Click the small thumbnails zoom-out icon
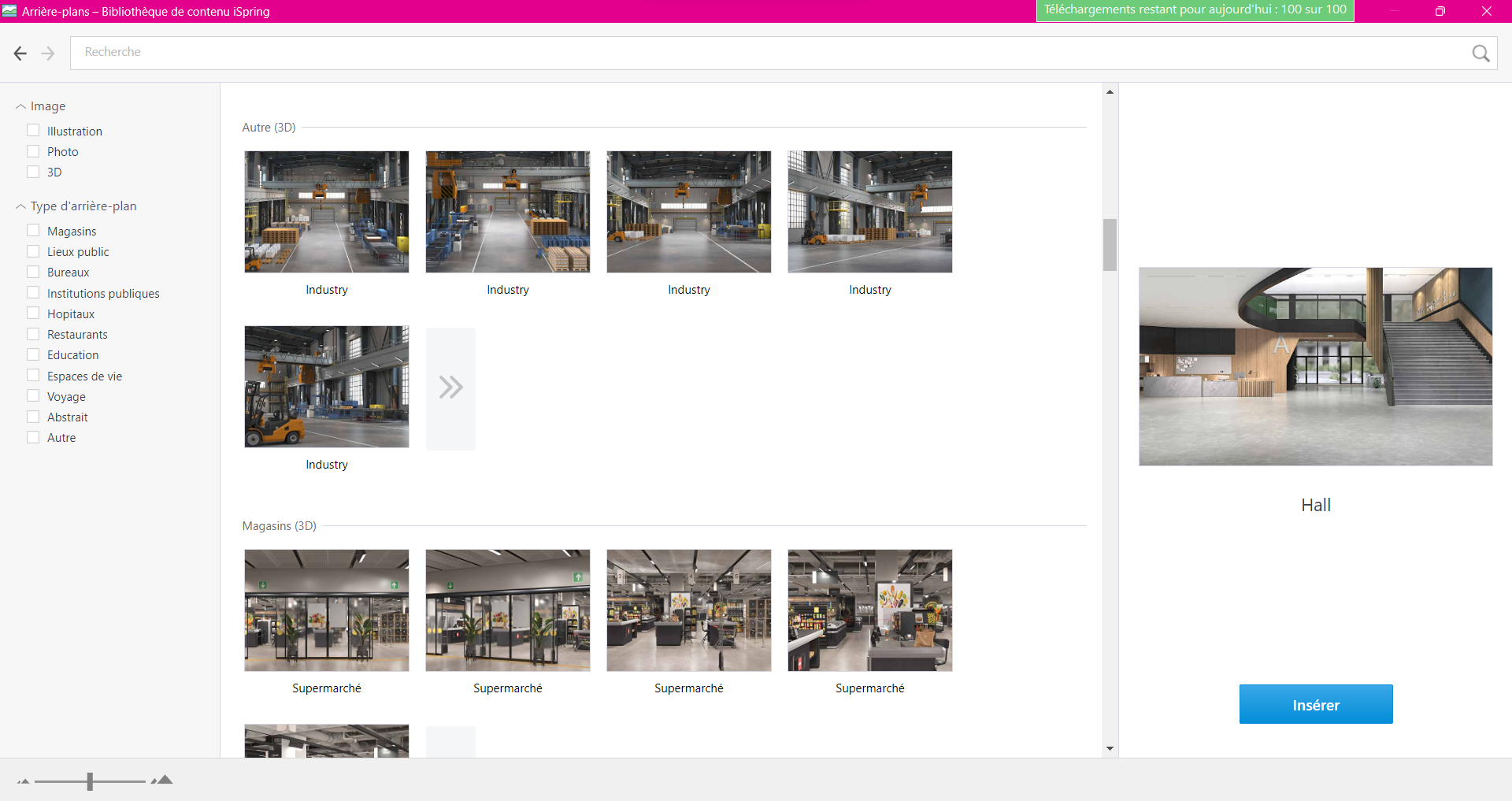1512x801 pixels. 23,781
